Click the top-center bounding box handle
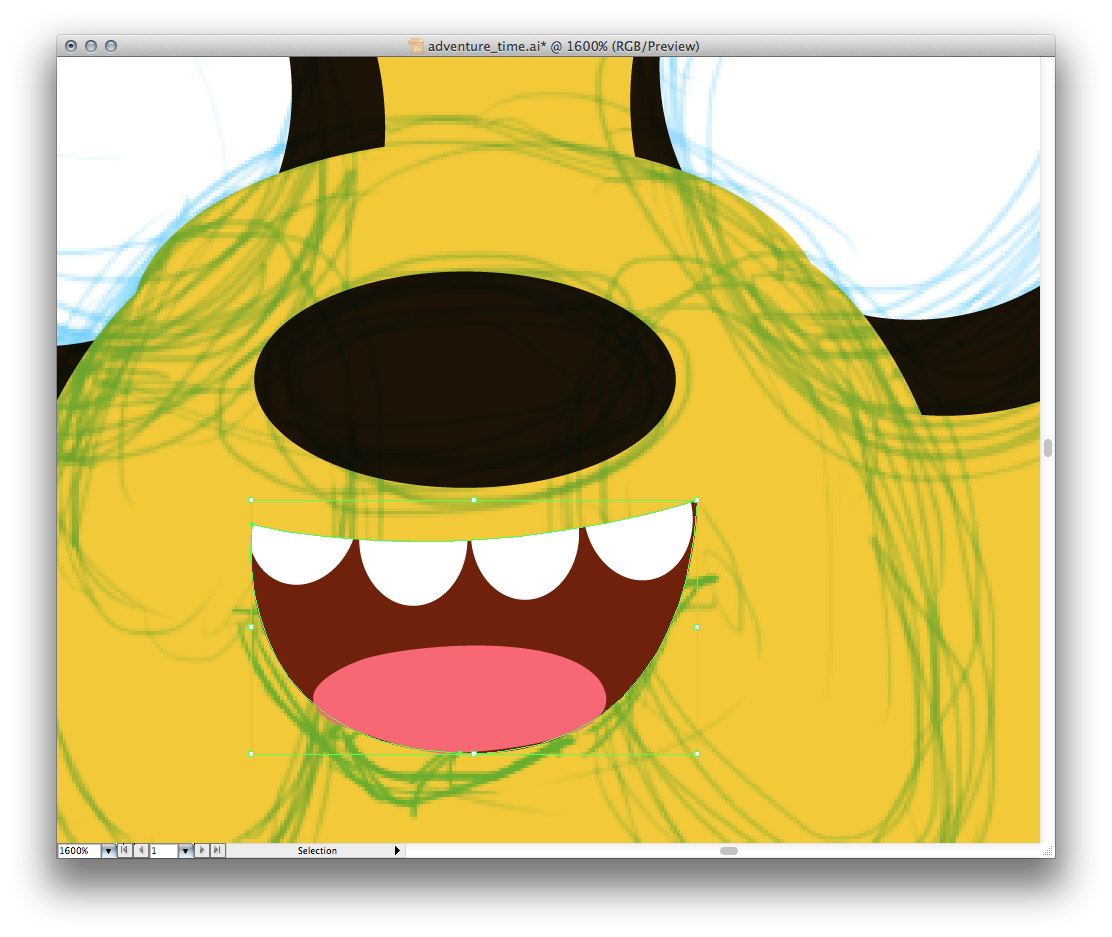 point(473,500)
